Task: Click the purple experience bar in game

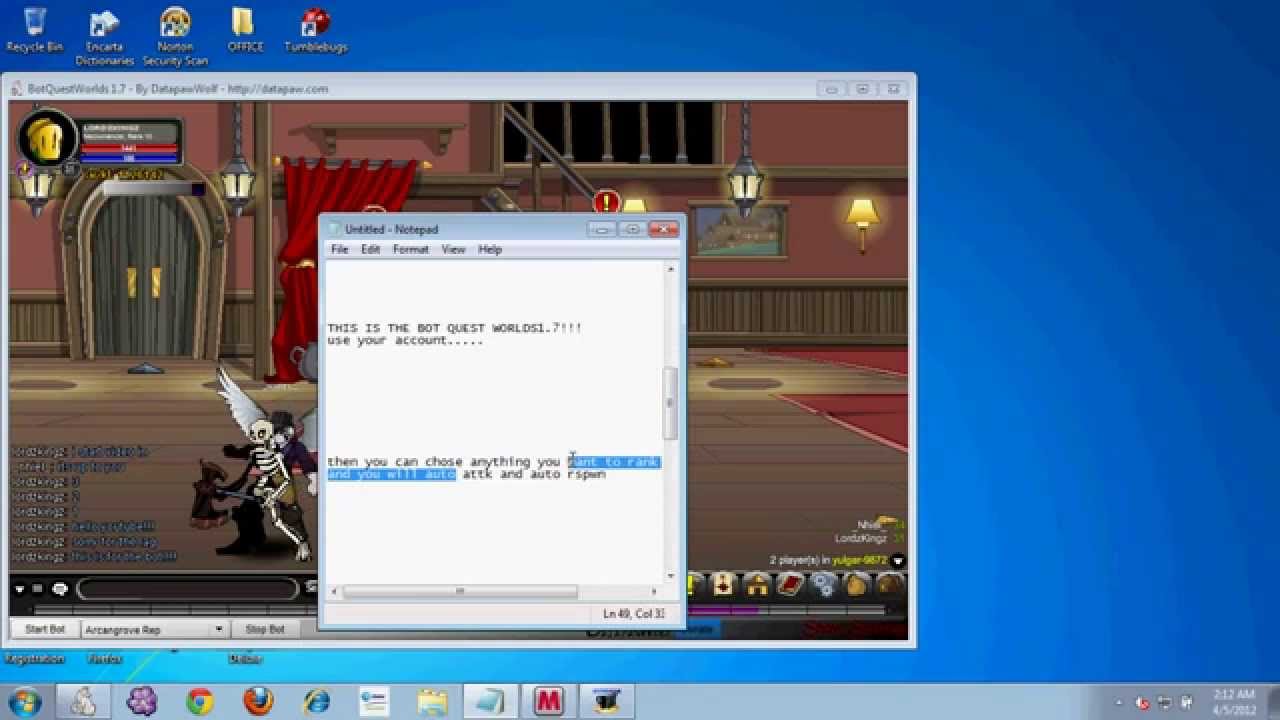Action: pos(722,609)
